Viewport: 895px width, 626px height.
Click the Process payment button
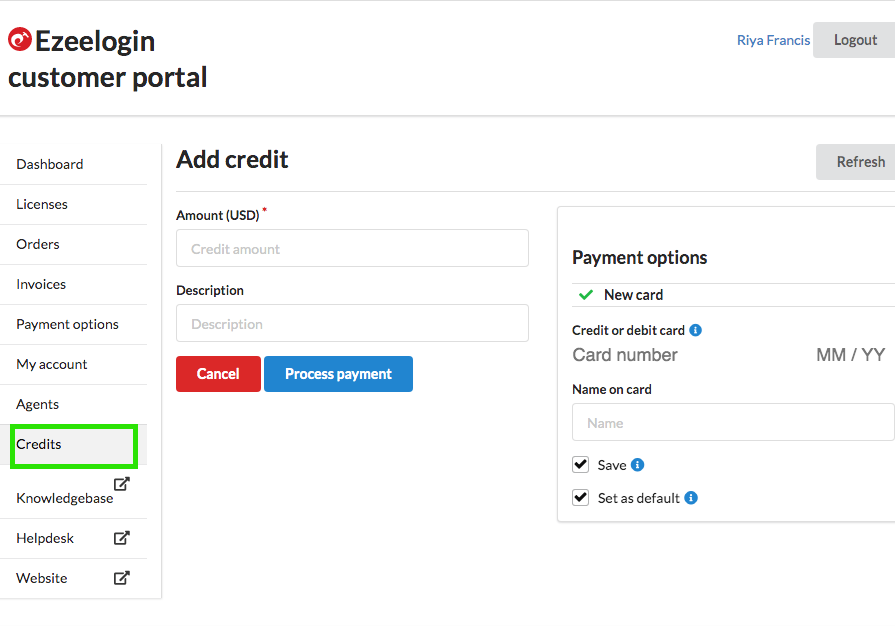pos(338,374)
